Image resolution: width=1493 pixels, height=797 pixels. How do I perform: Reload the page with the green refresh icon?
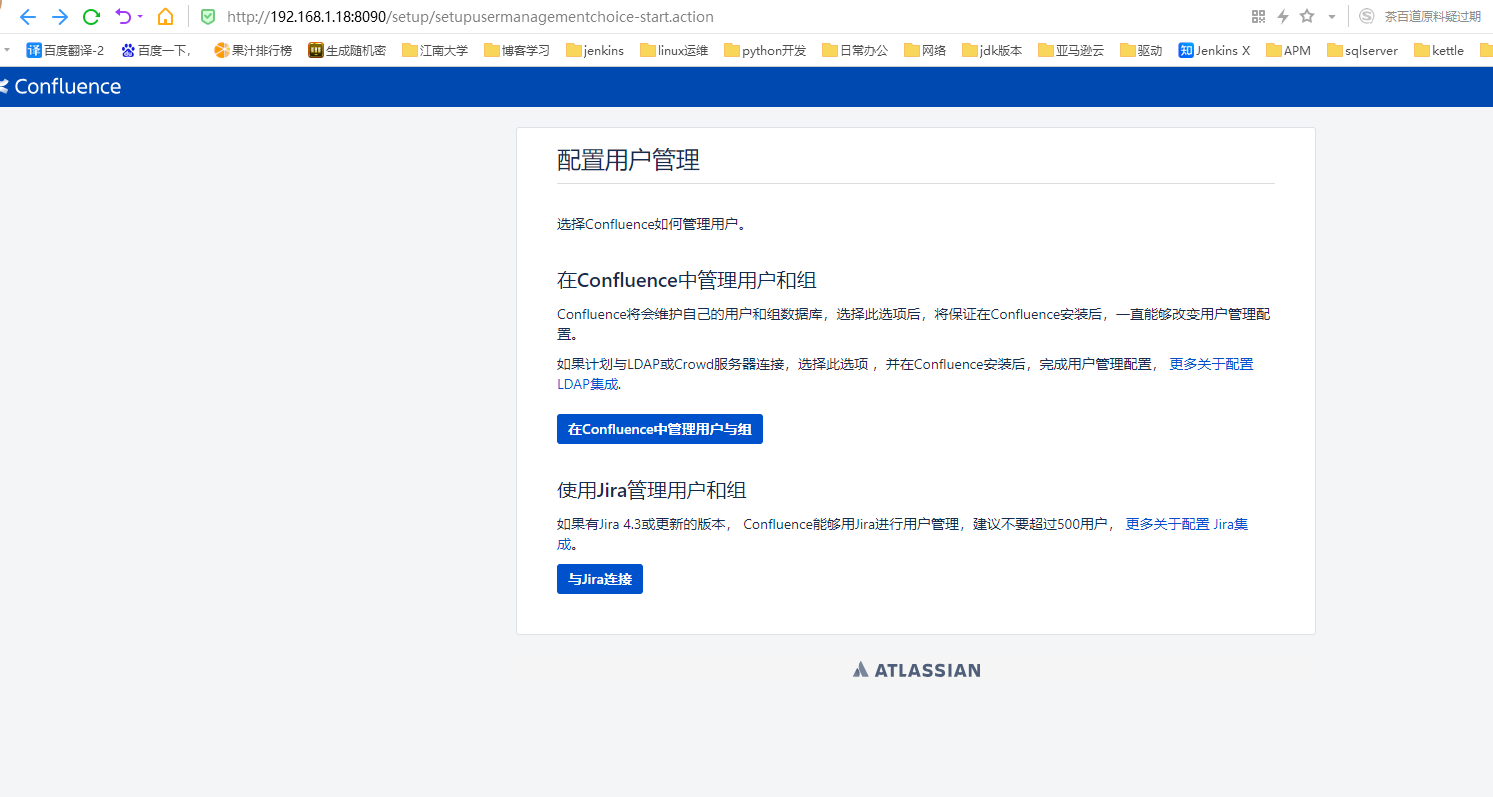(91, 17)
